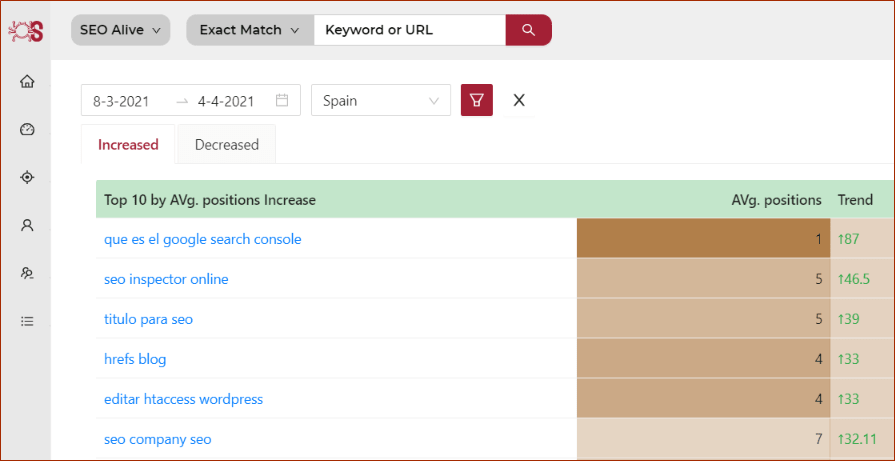Open the dashboard gauge icon

(x=27, y=130)
